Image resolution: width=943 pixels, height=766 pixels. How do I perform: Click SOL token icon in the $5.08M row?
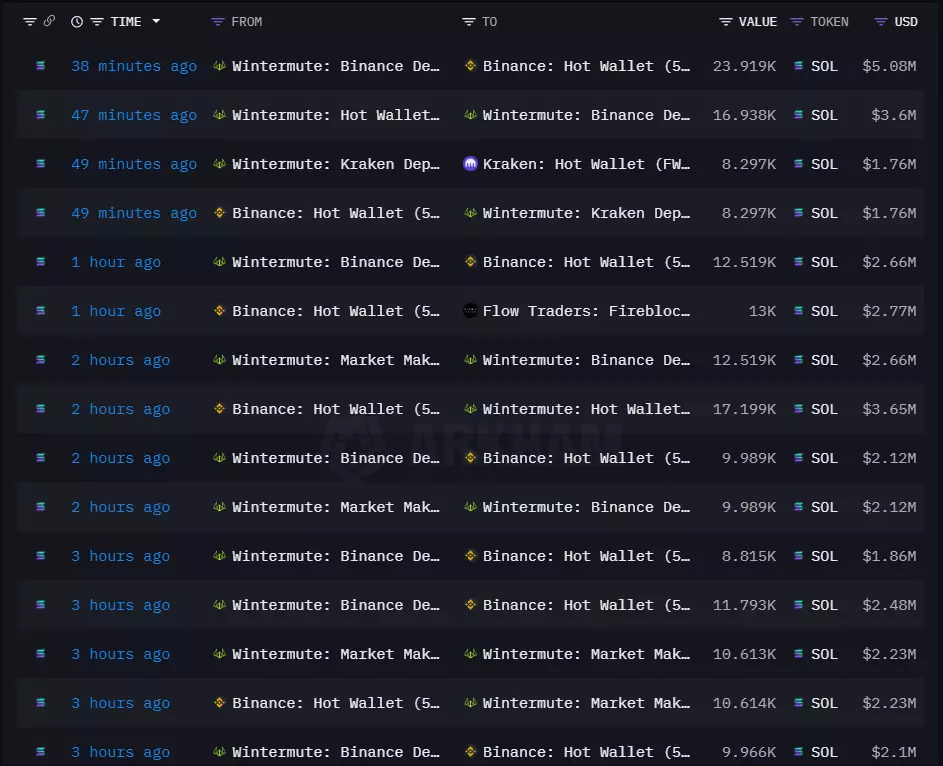pos(798,66)
